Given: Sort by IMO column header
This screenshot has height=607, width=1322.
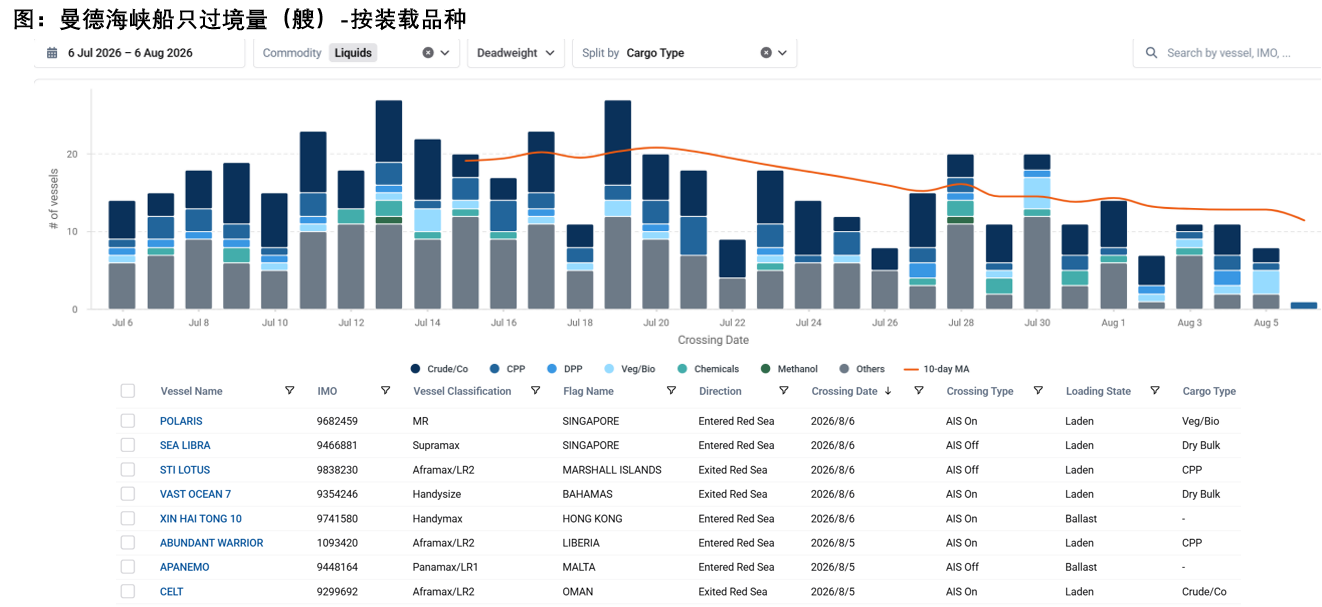Looking at the screenshot, I should click(327, 391).
